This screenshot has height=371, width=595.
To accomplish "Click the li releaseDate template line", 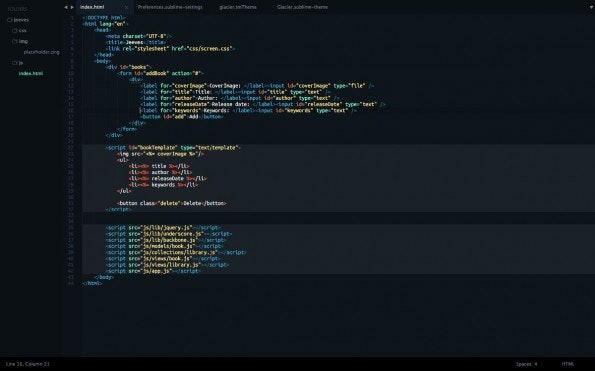I will point(168,178).
